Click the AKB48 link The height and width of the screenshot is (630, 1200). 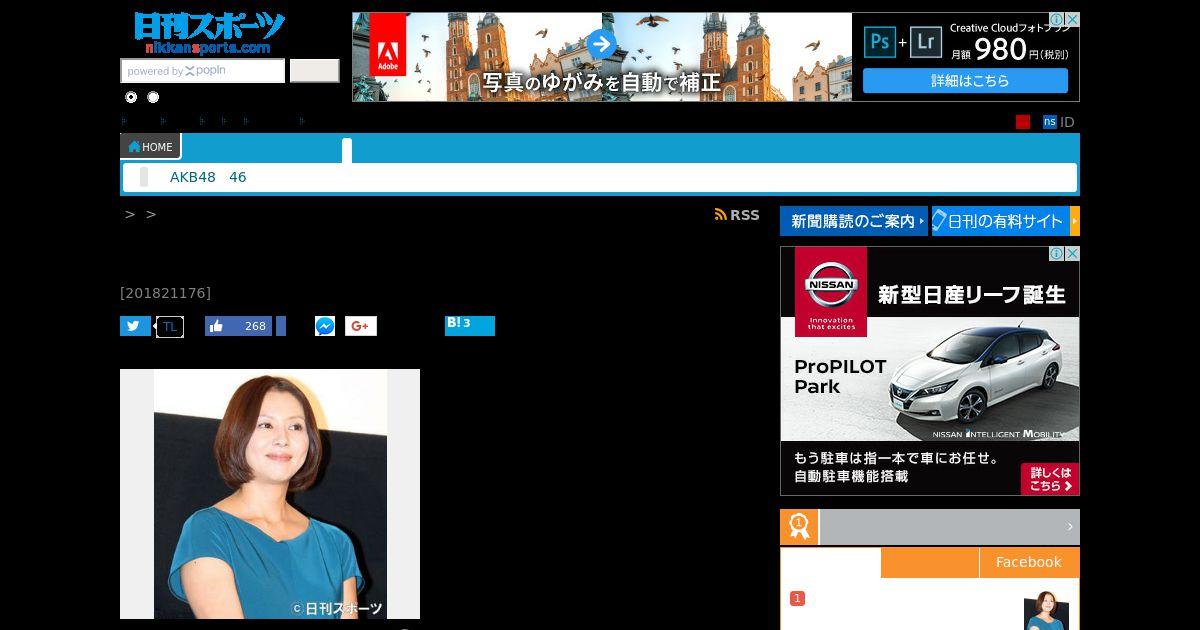(x=193, y=177)
